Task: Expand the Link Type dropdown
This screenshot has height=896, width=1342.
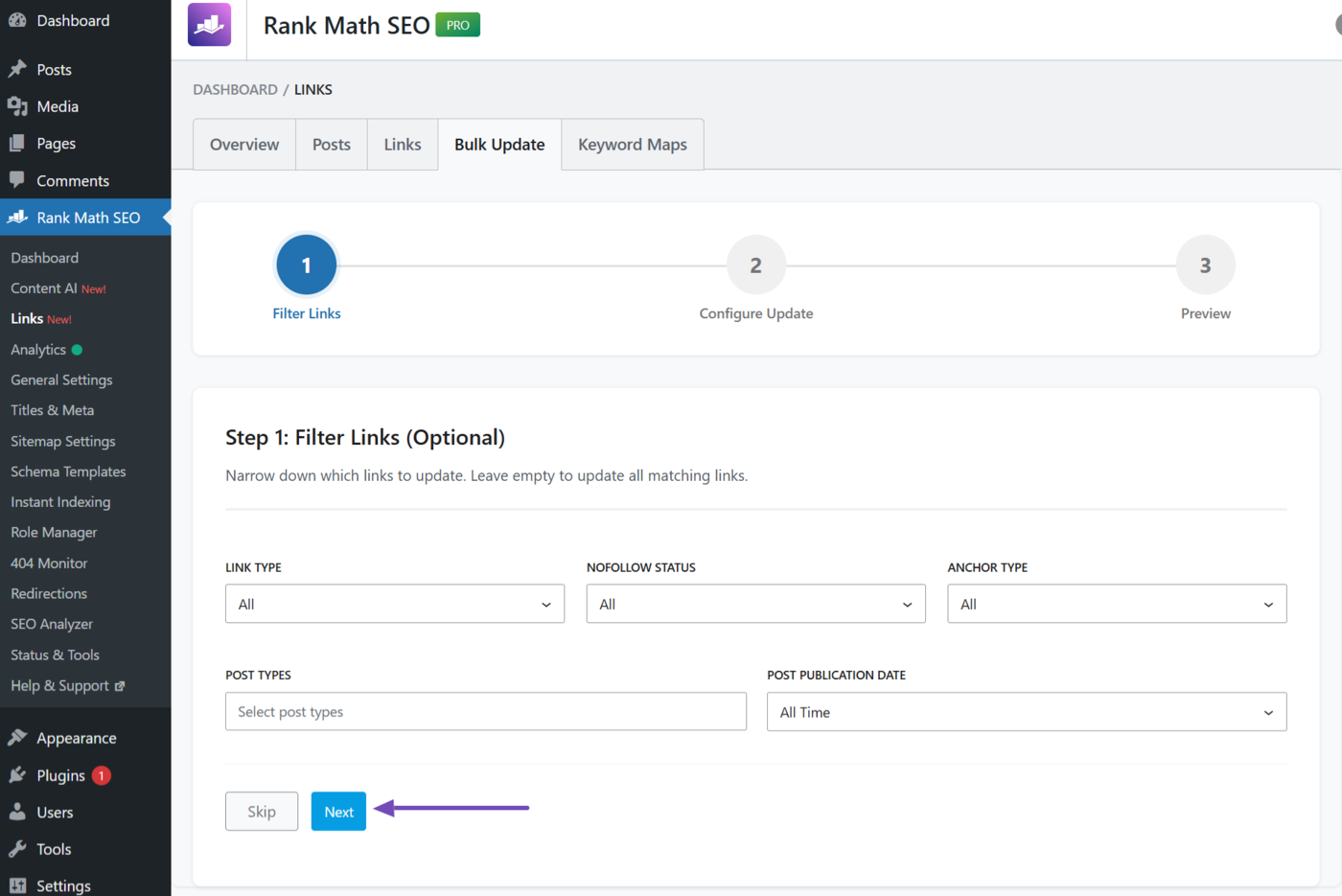Action: coord(394,604)
